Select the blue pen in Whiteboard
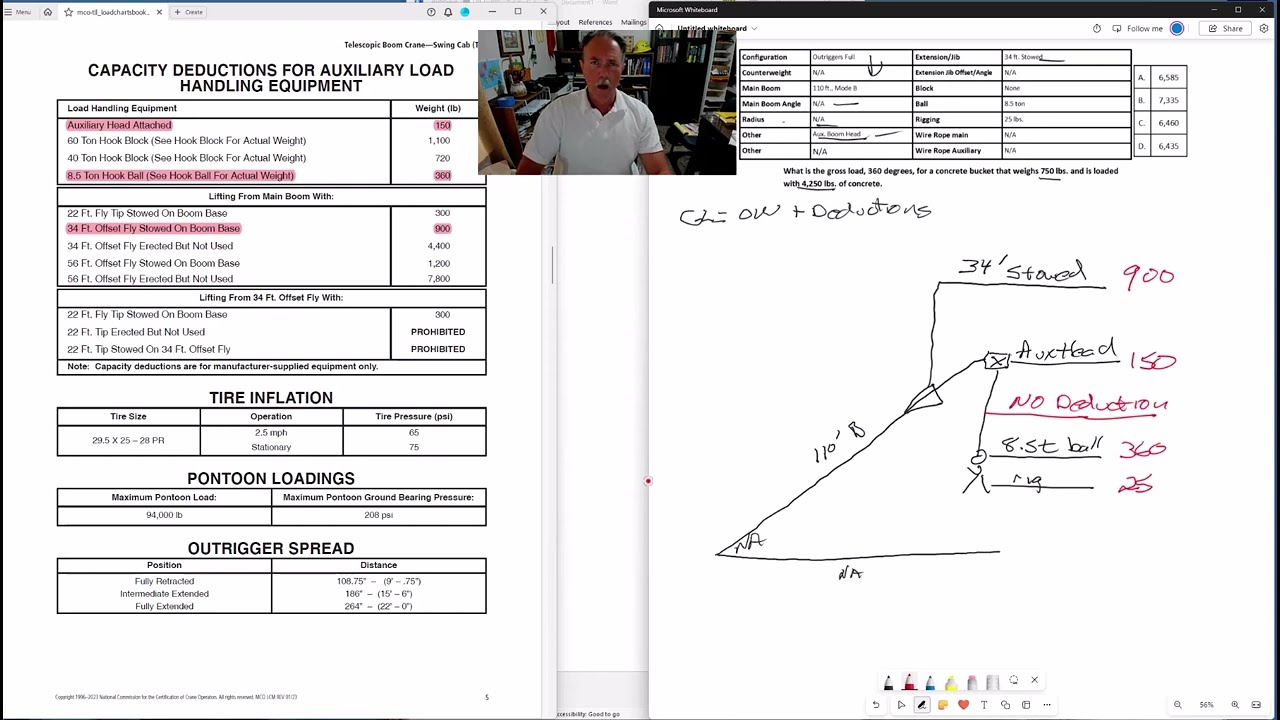The image size is (1280, 720). 930,682
